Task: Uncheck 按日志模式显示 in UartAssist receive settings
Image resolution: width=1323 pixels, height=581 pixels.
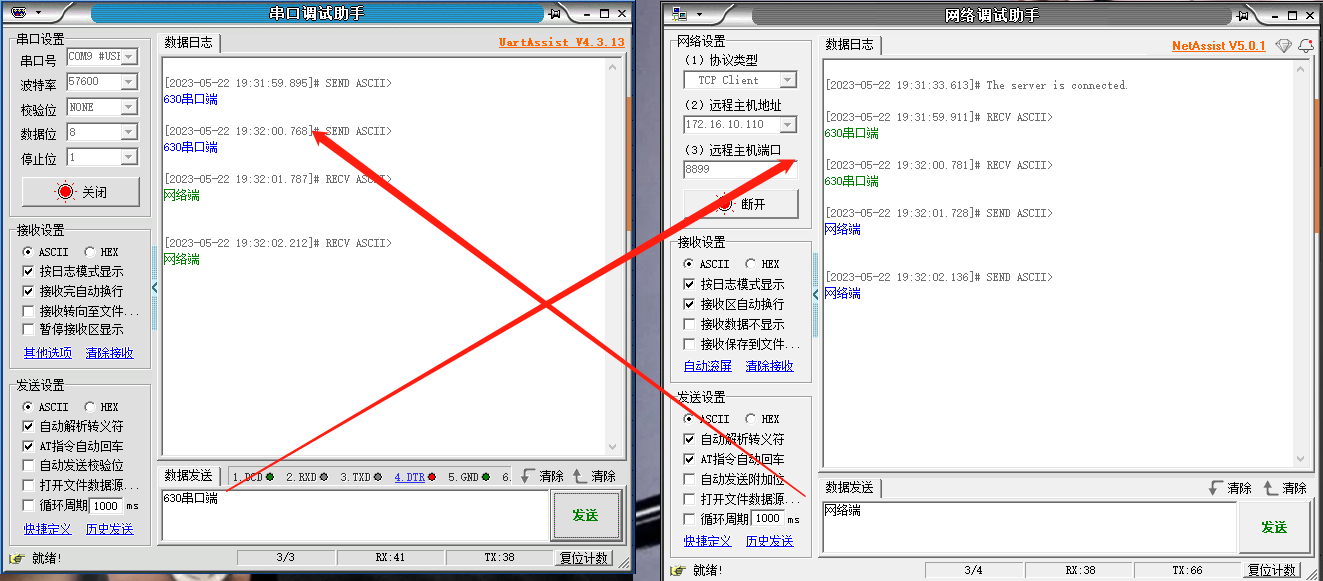Action: coord(28,271)
